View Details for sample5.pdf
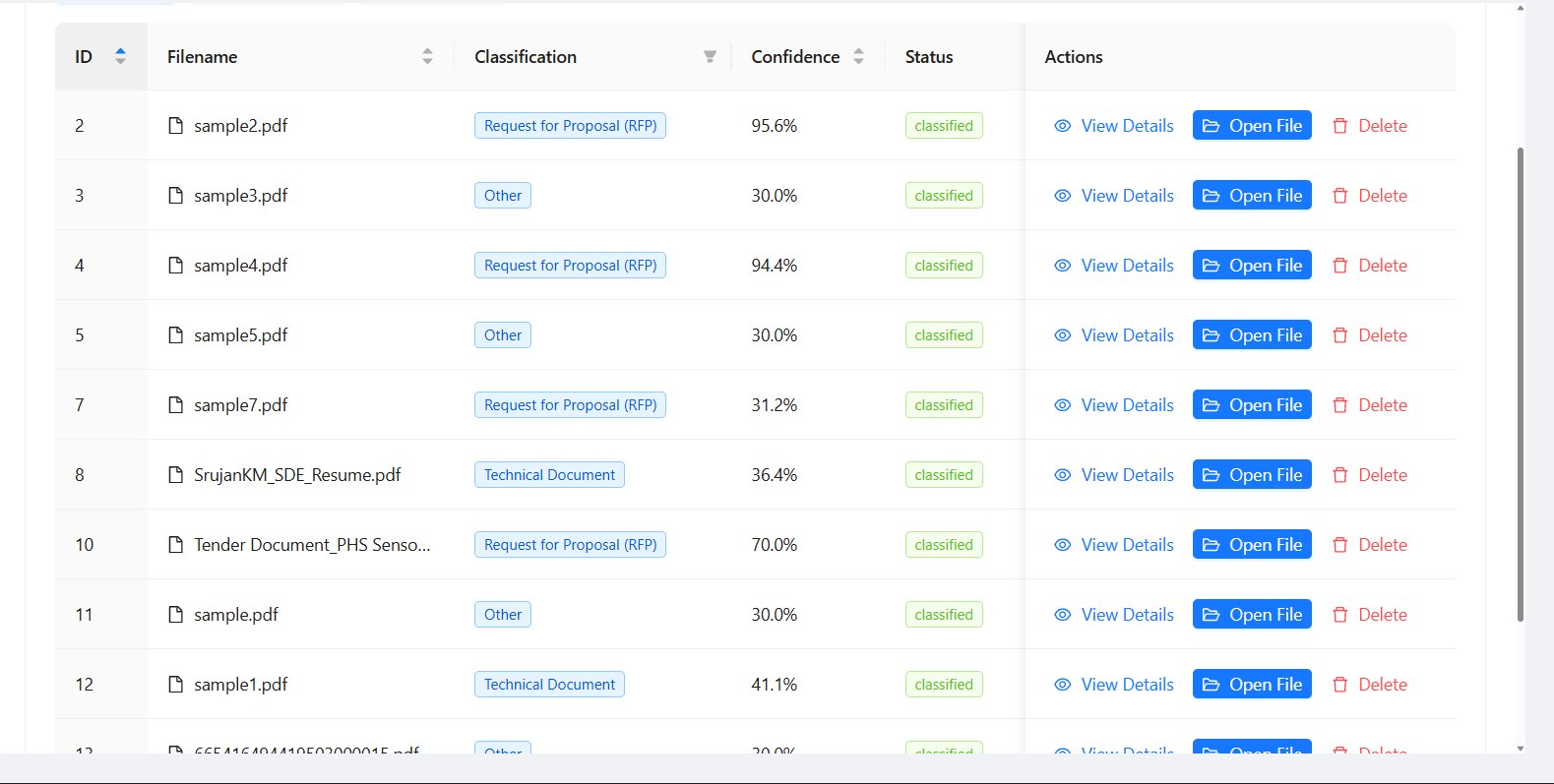The height and width of the screenshot is (784, 1554). [1114, 334]
